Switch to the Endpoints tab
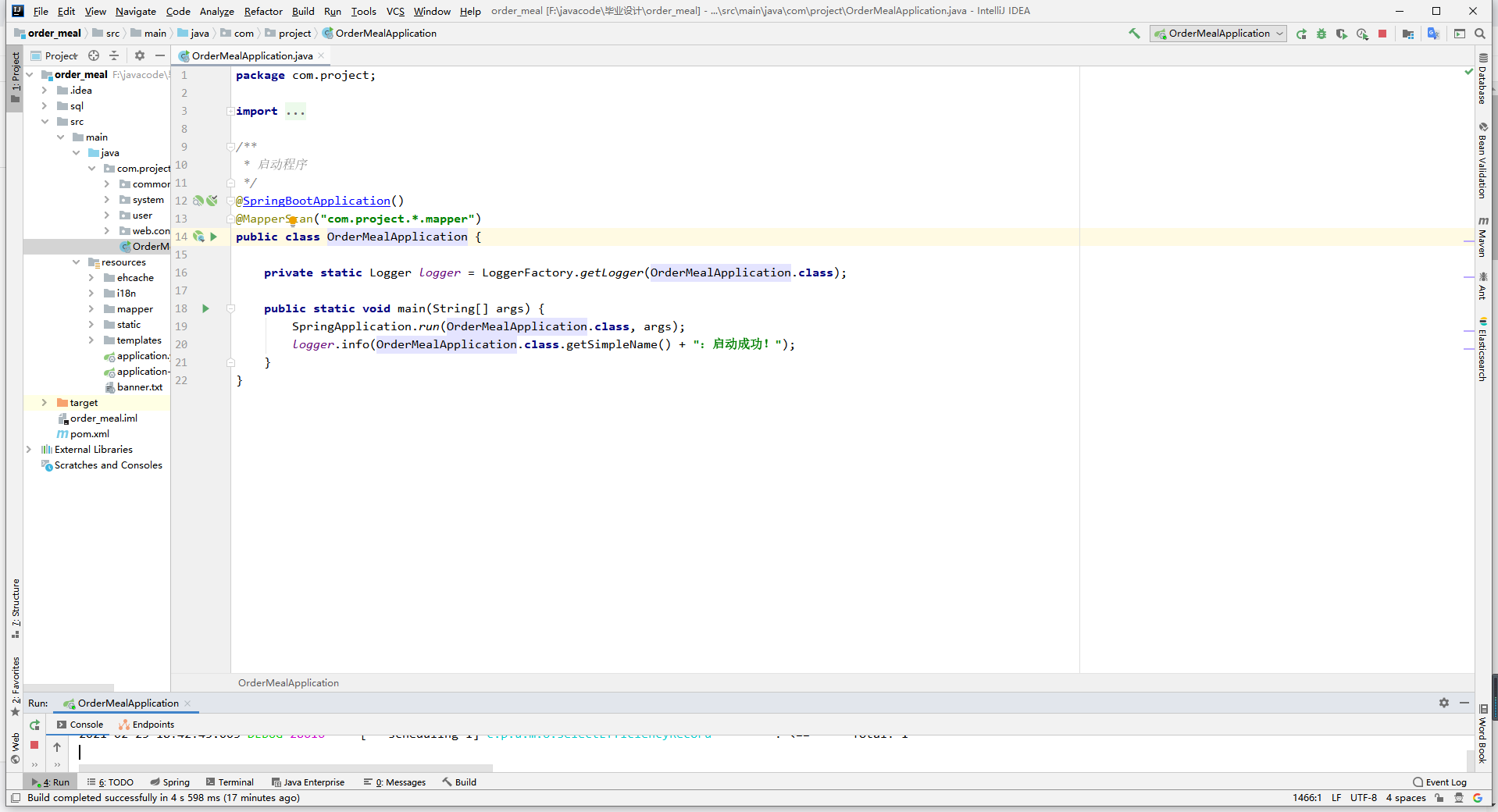 [146, 725]
